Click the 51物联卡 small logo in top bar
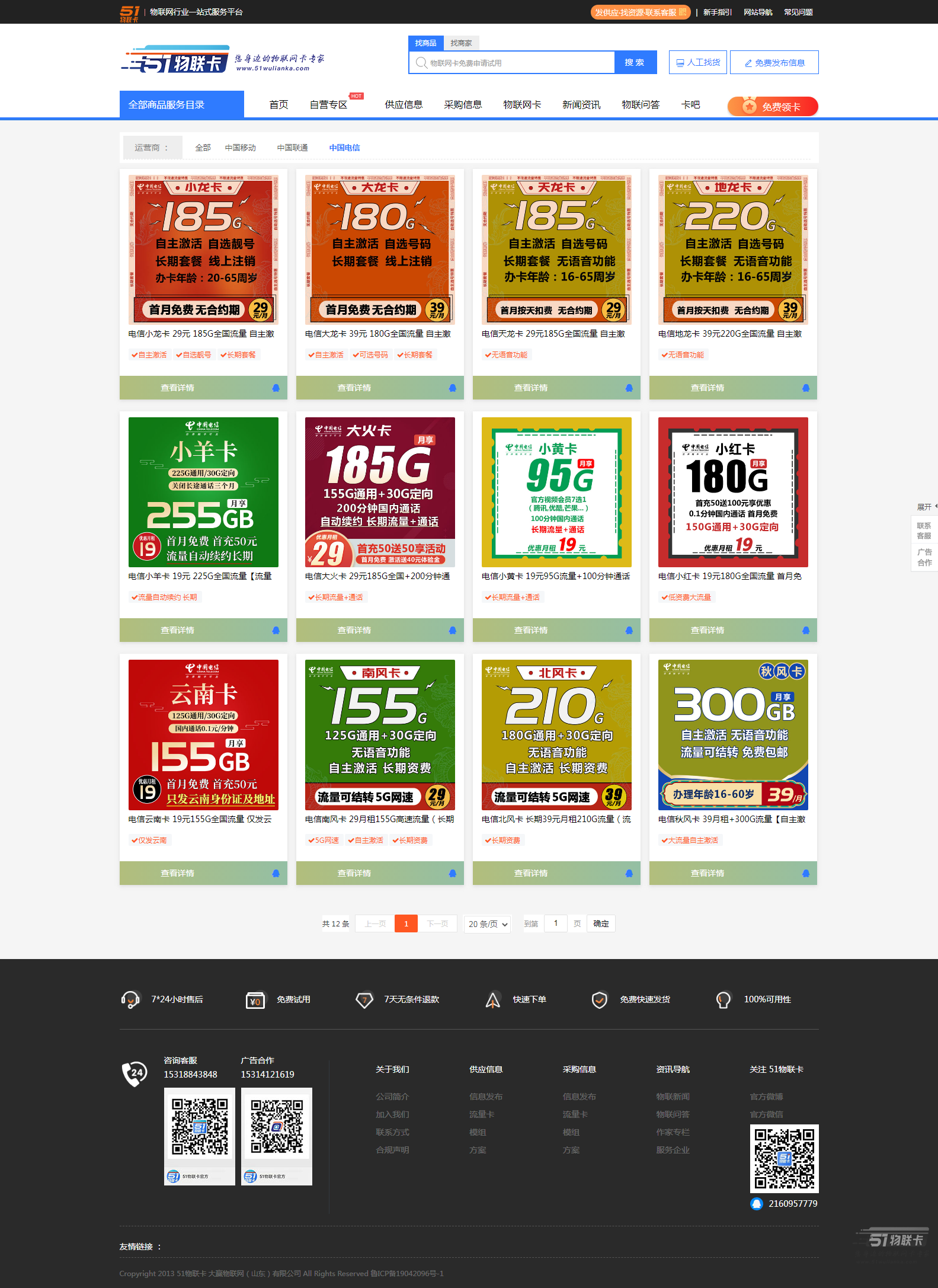This screenshot has width=938, height=1288. pos(129,13)
